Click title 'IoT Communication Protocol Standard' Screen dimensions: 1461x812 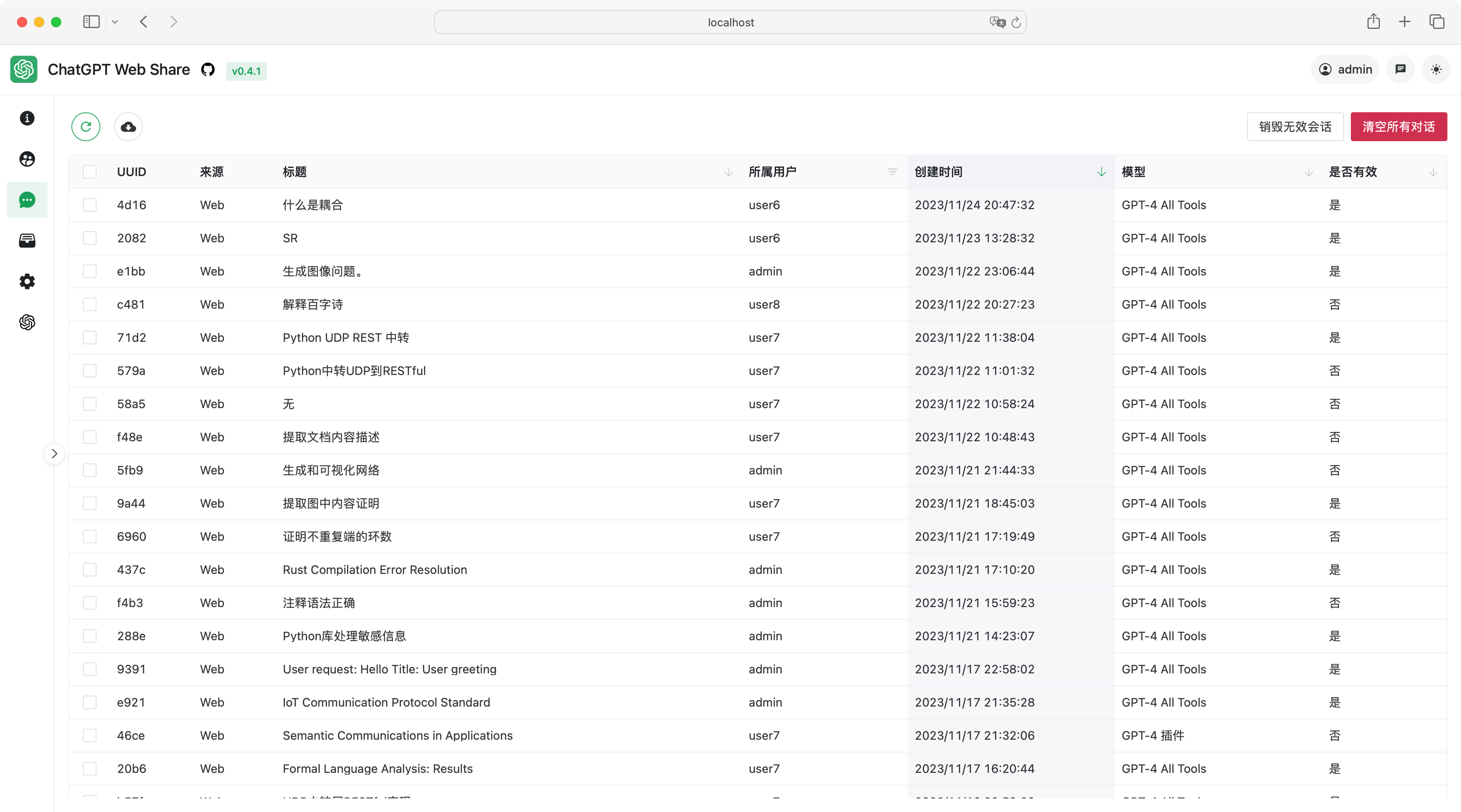(x=386, y=702)
